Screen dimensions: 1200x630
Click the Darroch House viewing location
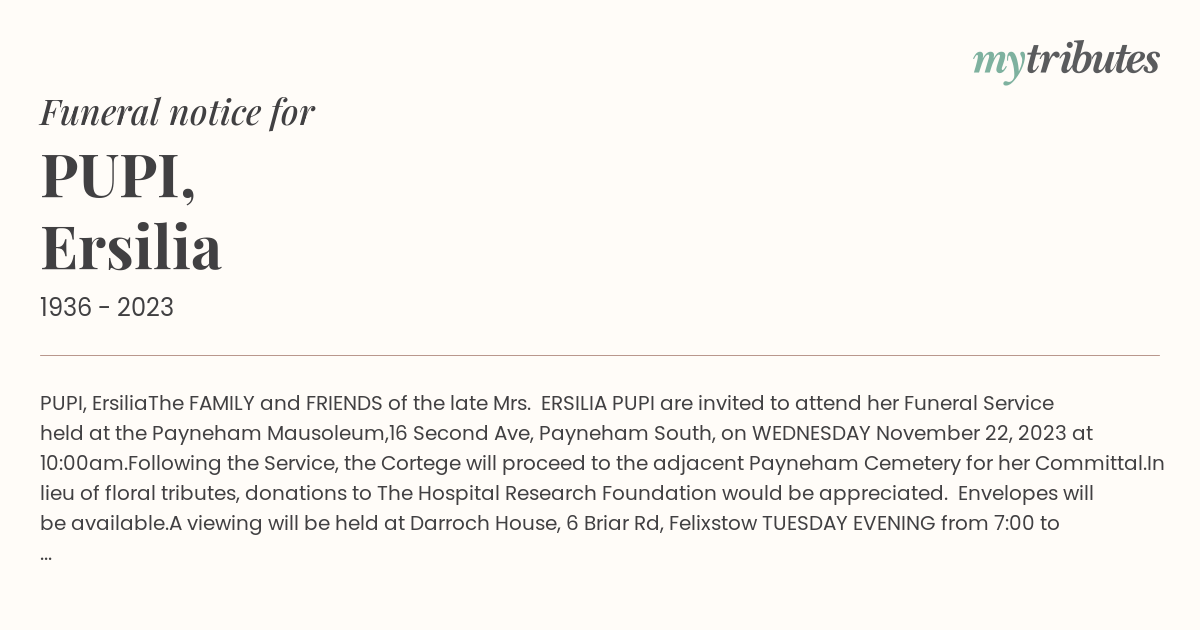click(483, 523)
